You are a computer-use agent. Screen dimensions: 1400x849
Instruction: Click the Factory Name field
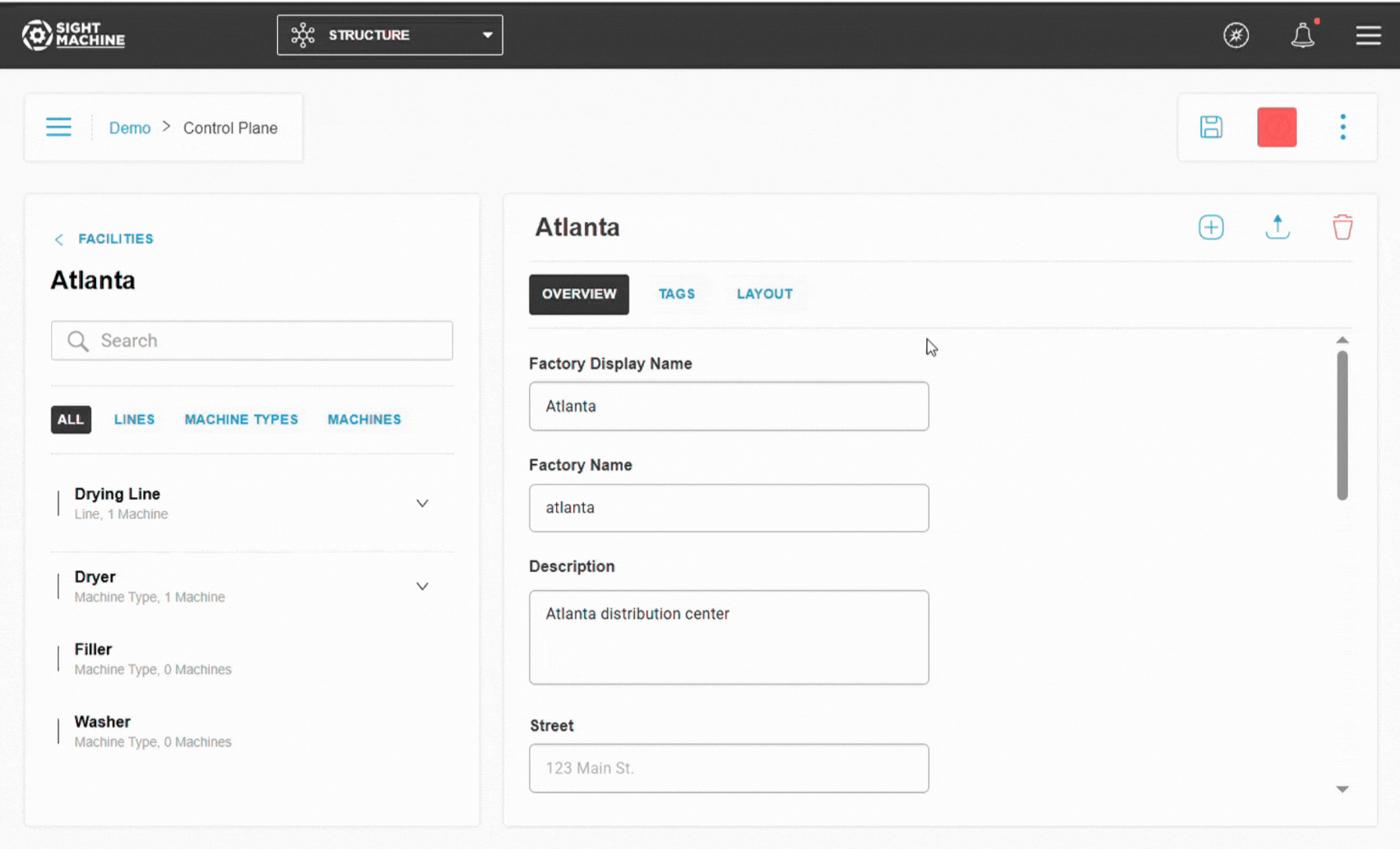(x=729, y=508)
